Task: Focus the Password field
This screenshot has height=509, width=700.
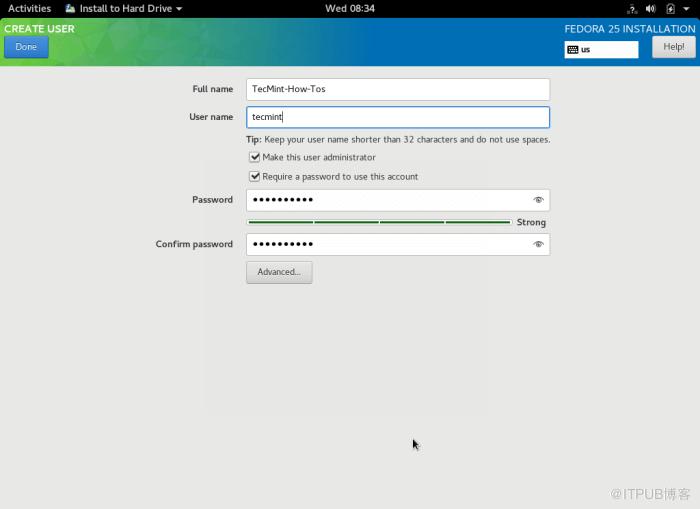Action: coord(398,200)
